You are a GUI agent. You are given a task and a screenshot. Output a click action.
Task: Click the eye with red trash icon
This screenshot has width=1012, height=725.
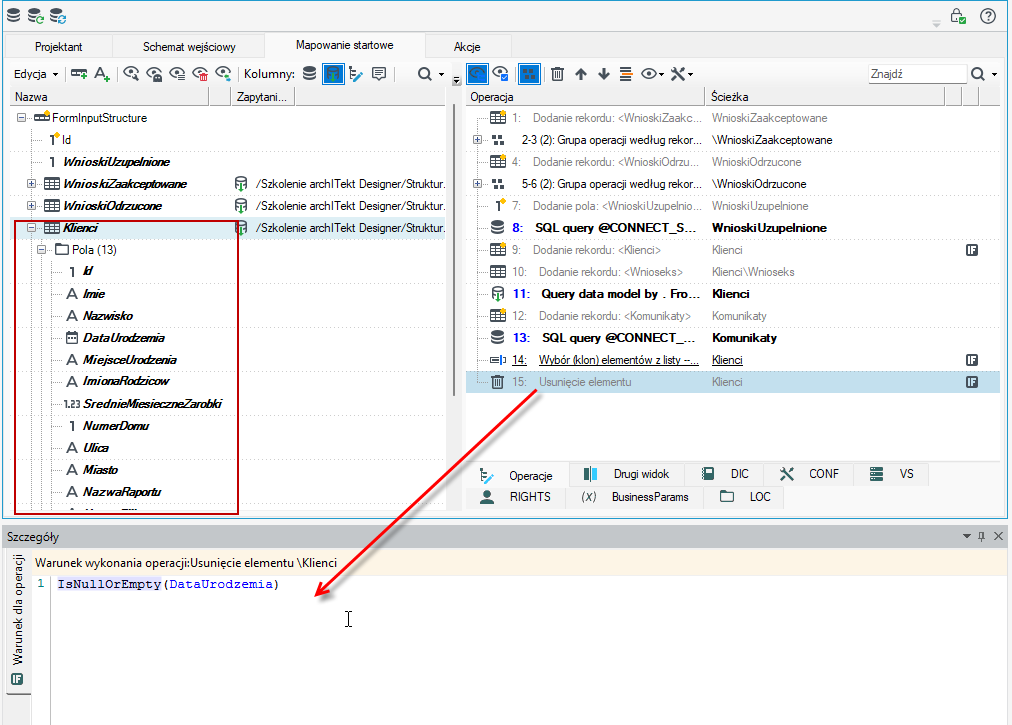[200, 74]
